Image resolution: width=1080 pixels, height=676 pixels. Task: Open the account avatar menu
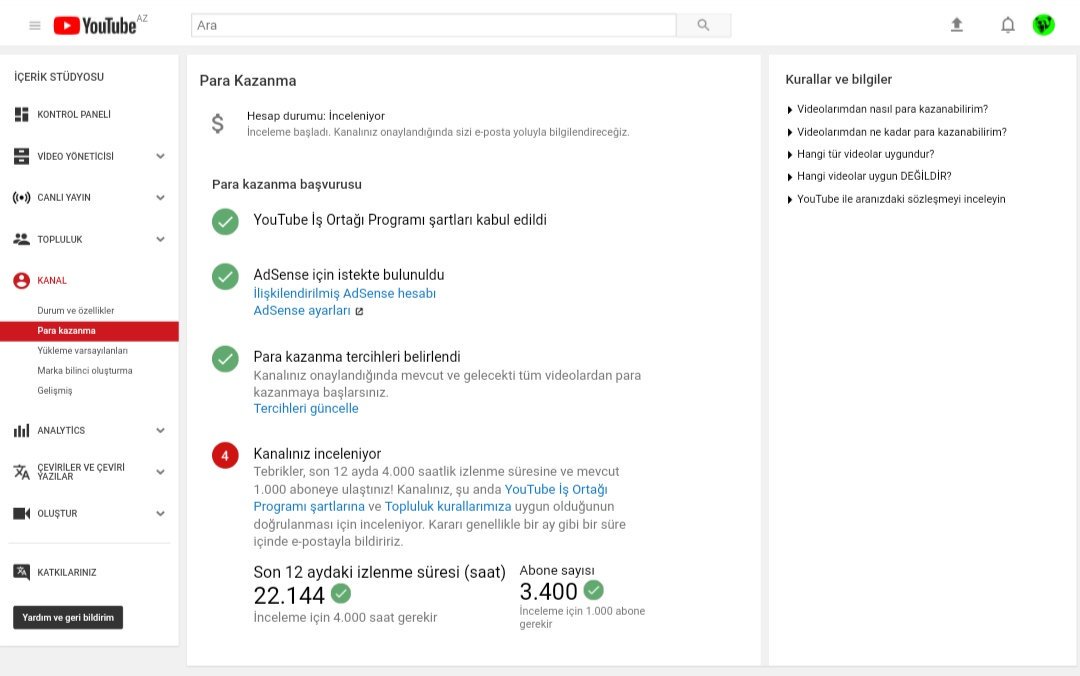click(x=1043, y=25)
